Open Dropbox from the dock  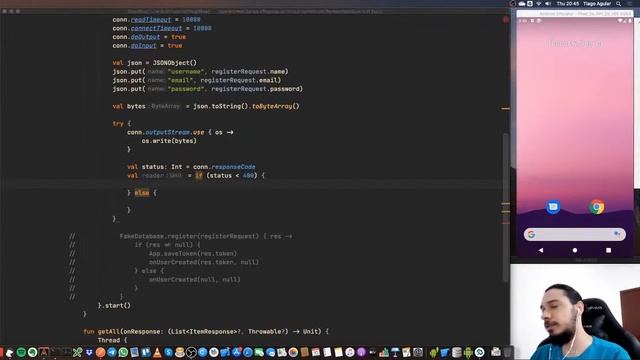click(89, 352)
